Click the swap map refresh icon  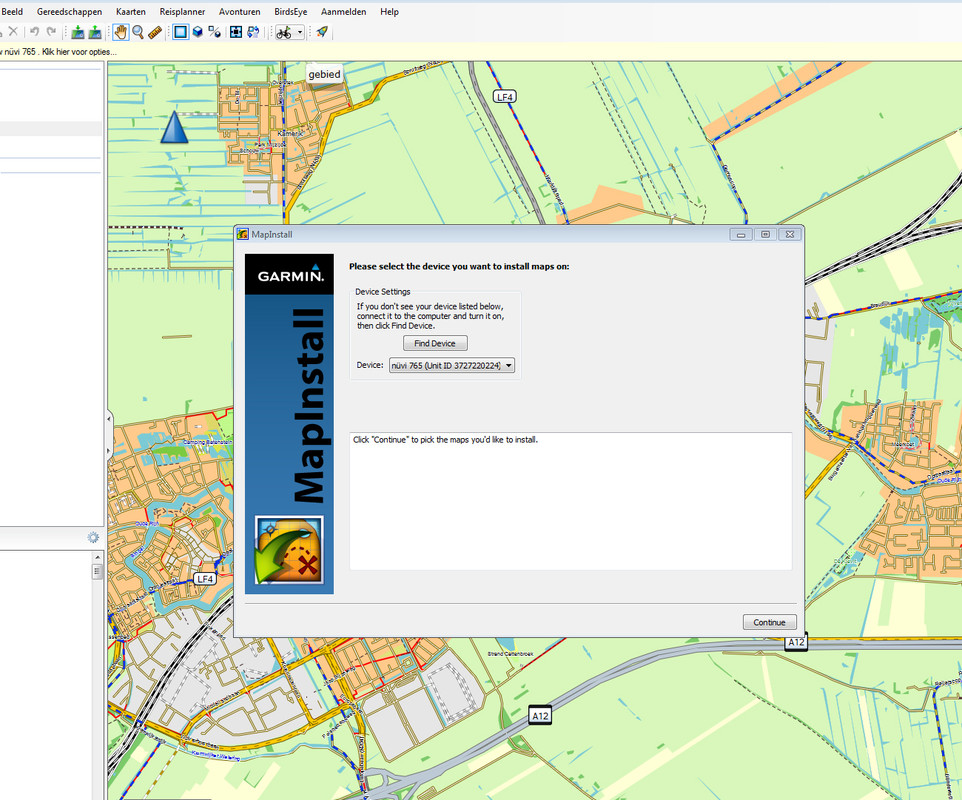[x=253, y=32]
